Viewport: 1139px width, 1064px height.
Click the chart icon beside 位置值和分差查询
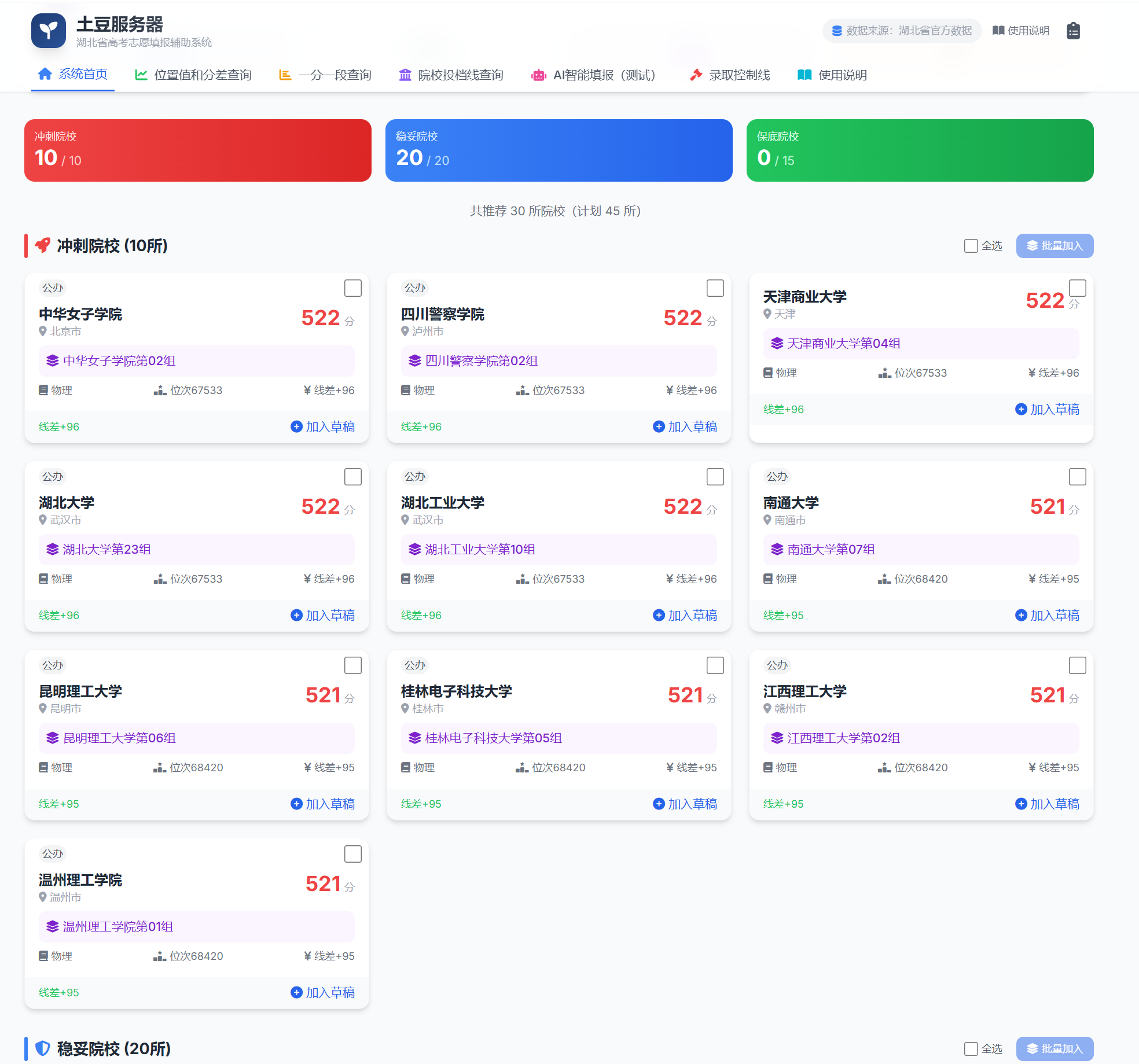(x=141, y=75)
